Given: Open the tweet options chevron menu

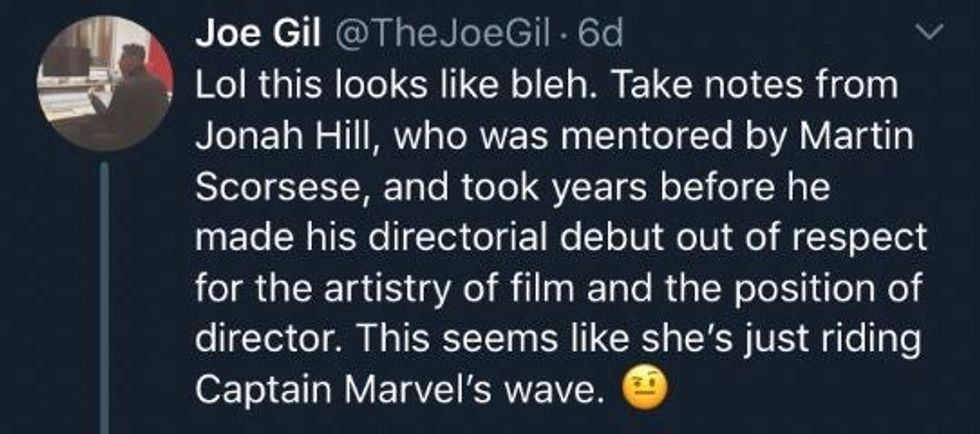Looking at the screenshot, I should point(931,35).
